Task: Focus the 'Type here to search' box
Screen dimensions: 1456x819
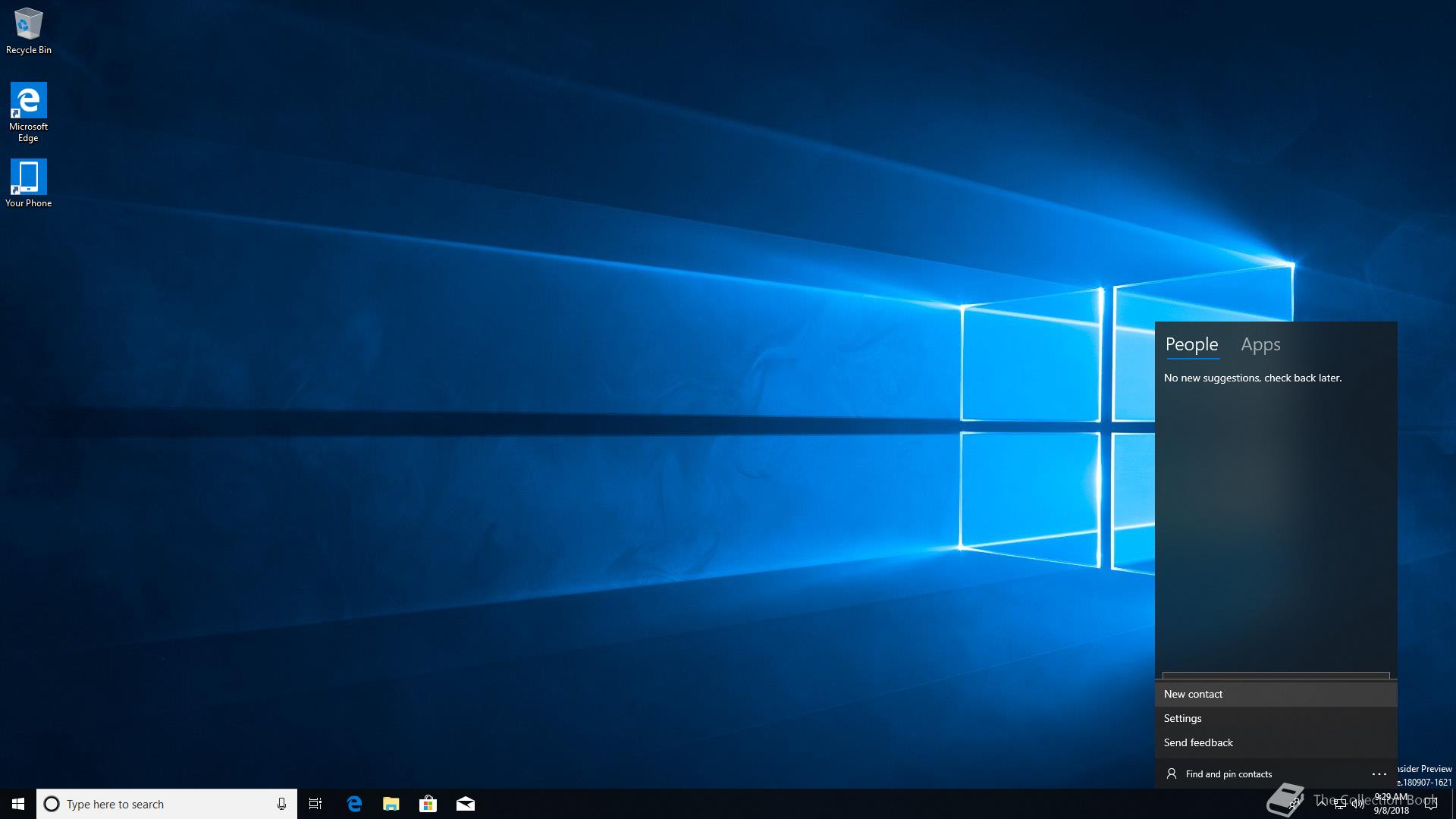Action: pyautogui.click(x=167, y=804)
